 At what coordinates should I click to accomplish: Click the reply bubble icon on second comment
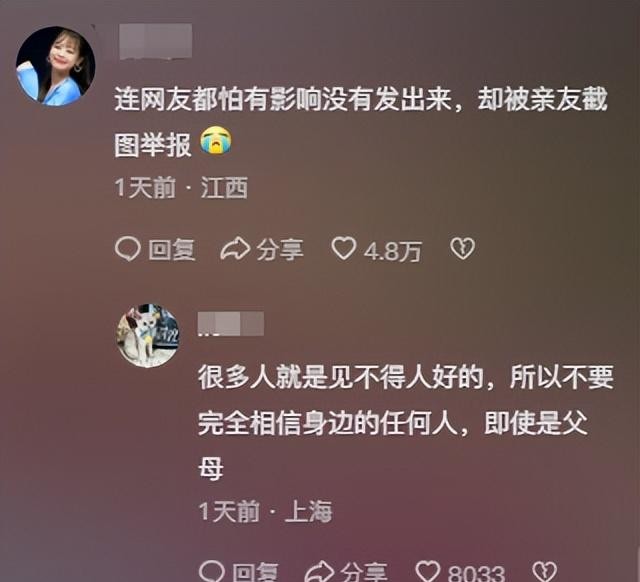211,571
